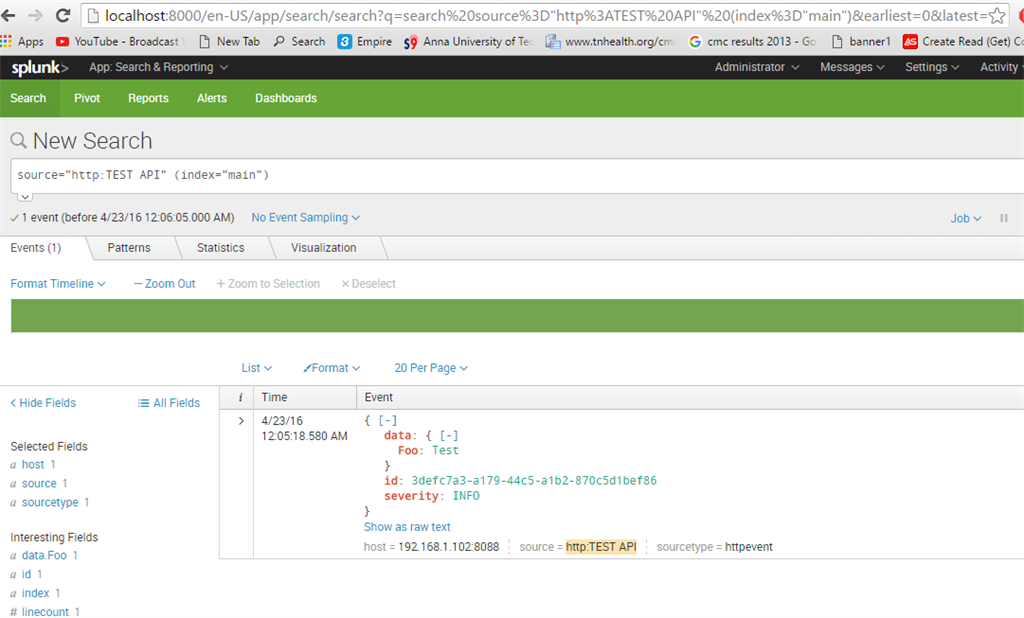Open the Anna University of Tec bookmark
This screenshot has width=1024, height=618.
pyautogui.click(x=468, y=41)
